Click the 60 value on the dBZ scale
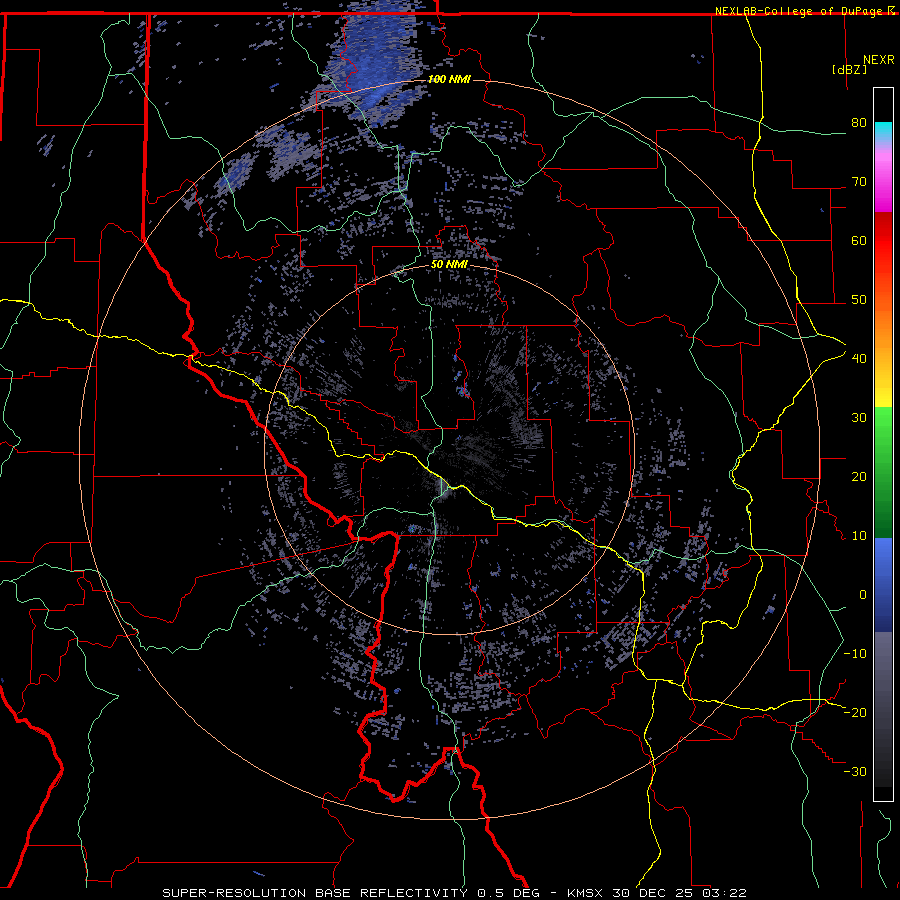Image resolution: width=900 pixels, height=900 pixels. click(859, 240)
